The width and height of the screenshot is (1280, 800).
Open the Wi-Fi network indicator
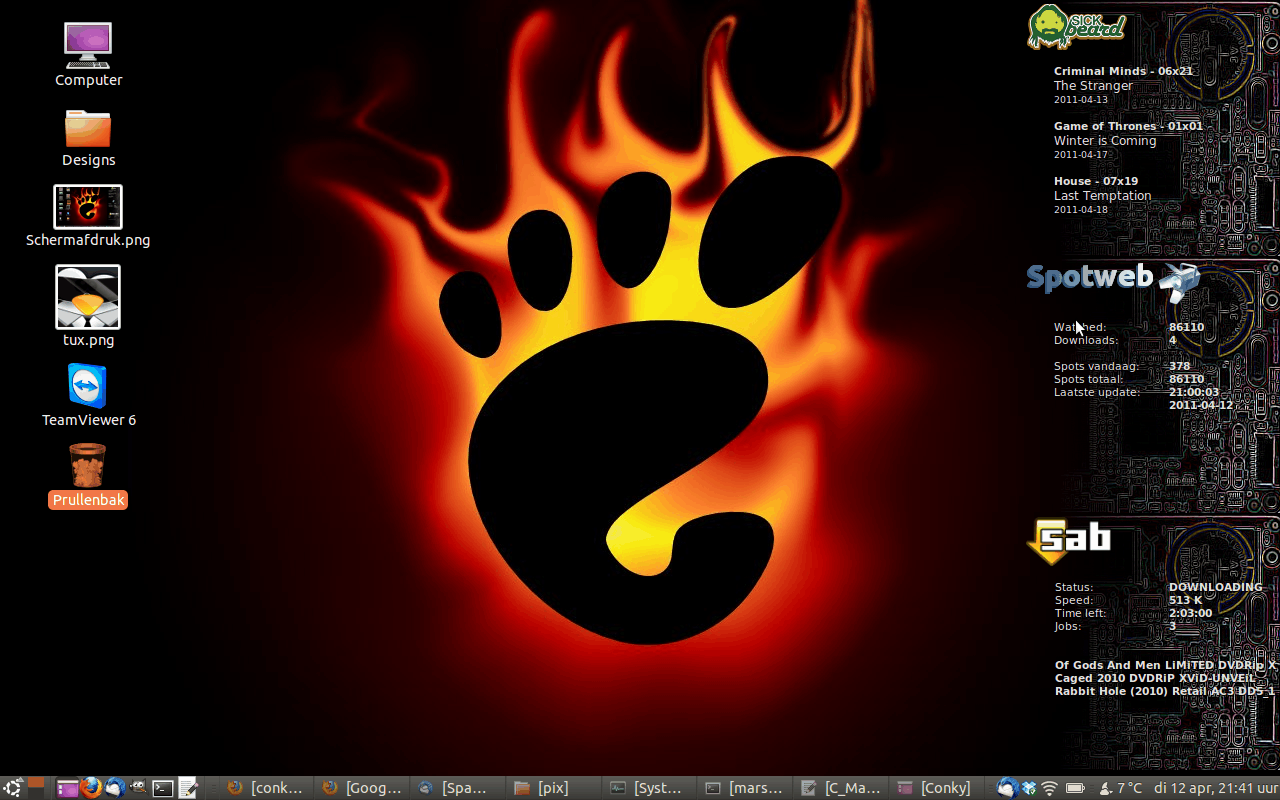(x=1050, y=788)
